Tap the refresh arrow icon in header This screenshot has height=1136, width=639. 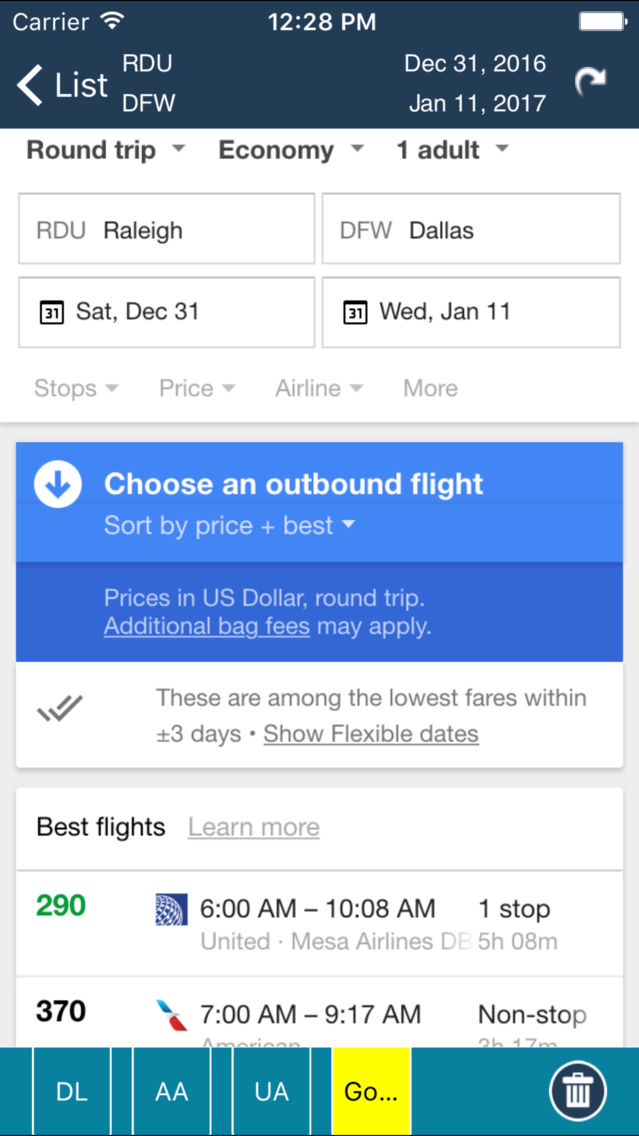click(x=590, y=83)
